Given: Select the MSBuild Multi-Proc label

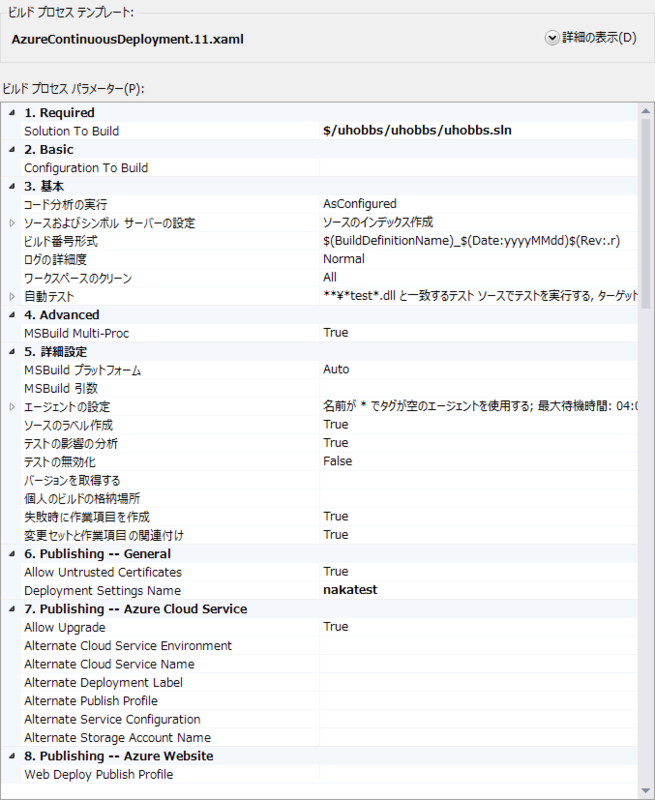Looking at the screenshot, I should pyautogui.click(x=77, y=333).
